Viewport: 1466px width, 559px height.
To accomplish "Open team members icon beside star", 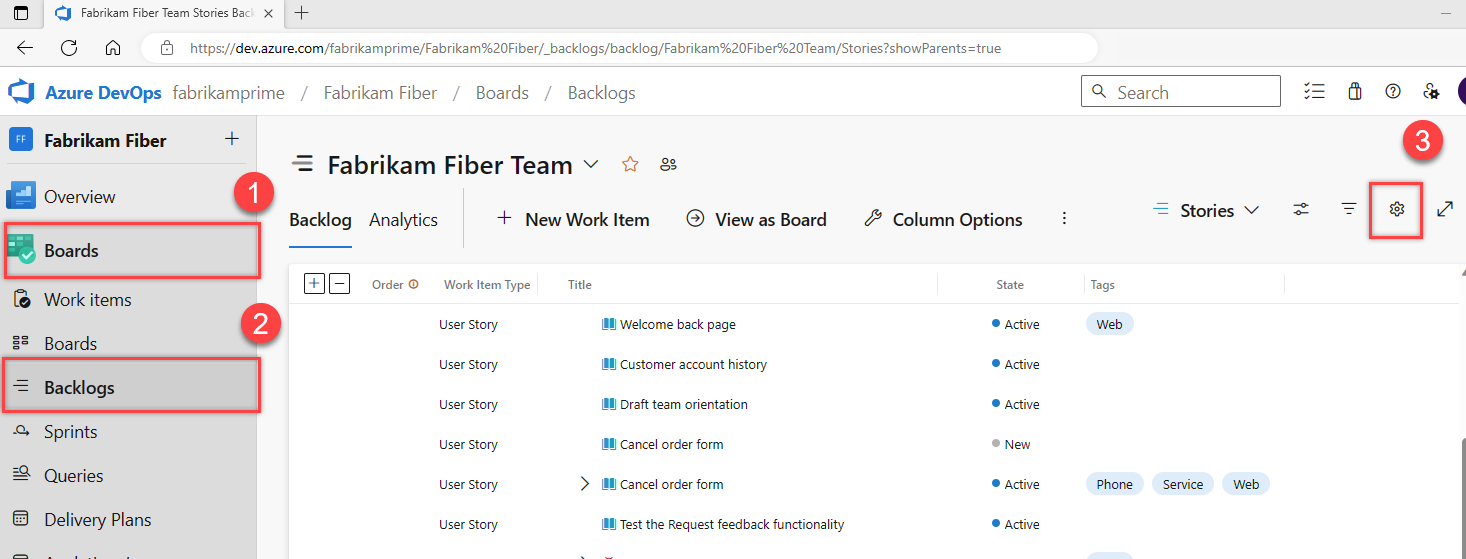I will point(669,165).
